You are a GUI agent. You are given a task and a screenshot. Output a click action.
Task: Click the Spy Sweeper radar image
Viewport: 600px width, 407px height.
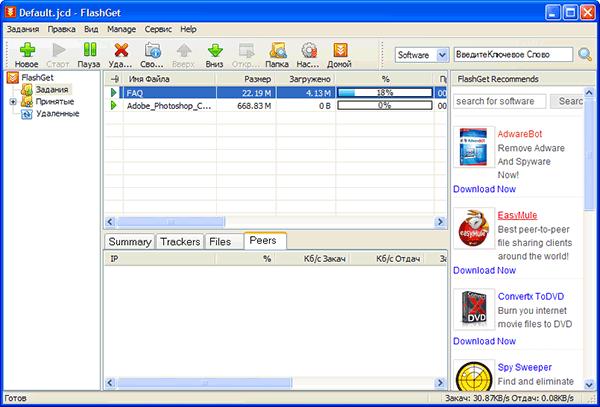pyautogui.click(x=474, y=376)
